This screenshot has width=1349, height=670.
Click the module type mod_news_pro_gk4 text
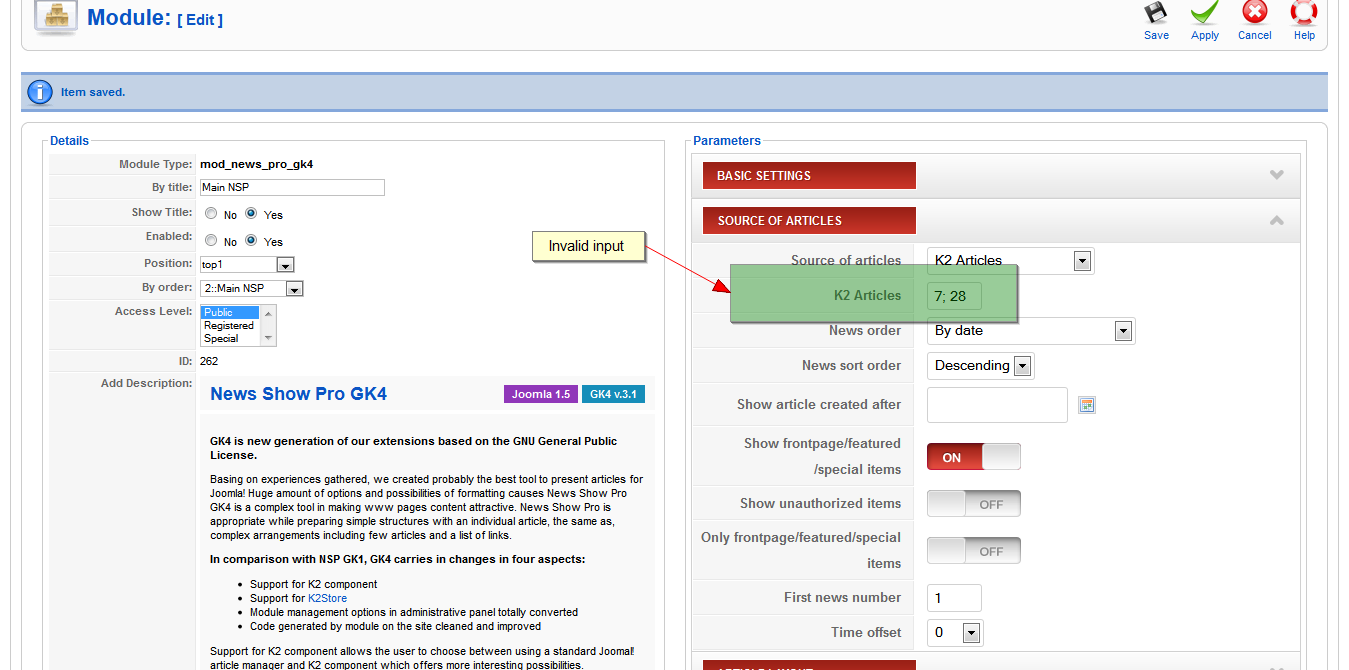(256, 164)
